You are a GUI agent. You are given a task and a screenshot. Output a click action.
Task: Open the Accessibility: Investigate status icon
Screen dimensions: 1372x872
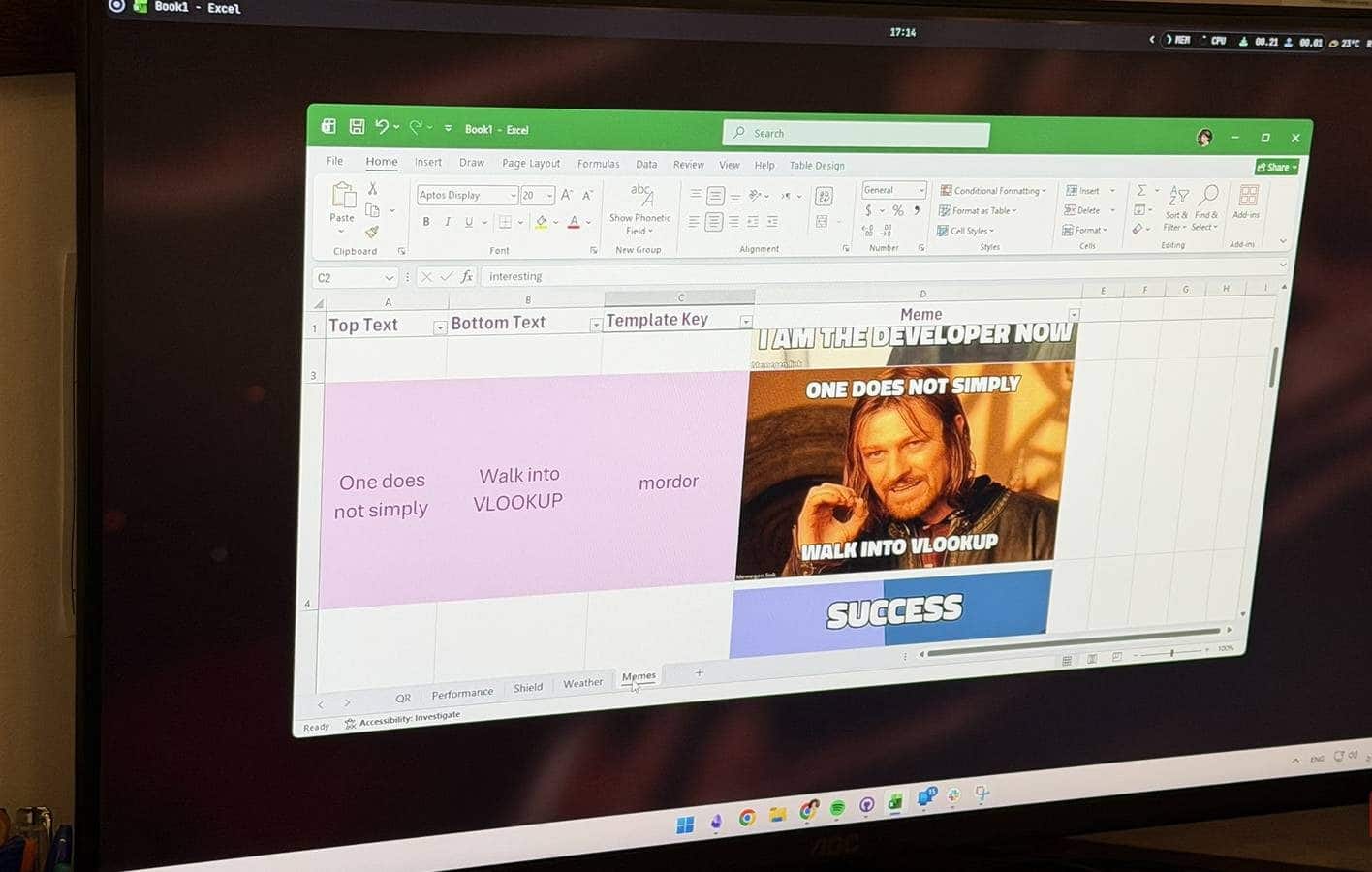[350, 724]
